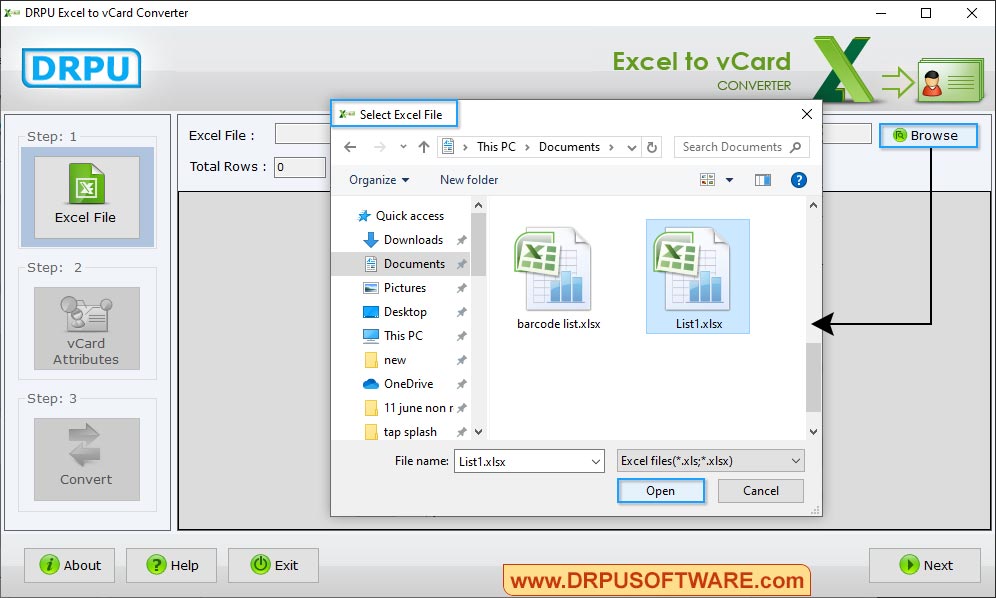Expand the File name combo box
Screen dimensions: 996x598
pos(597,461)
